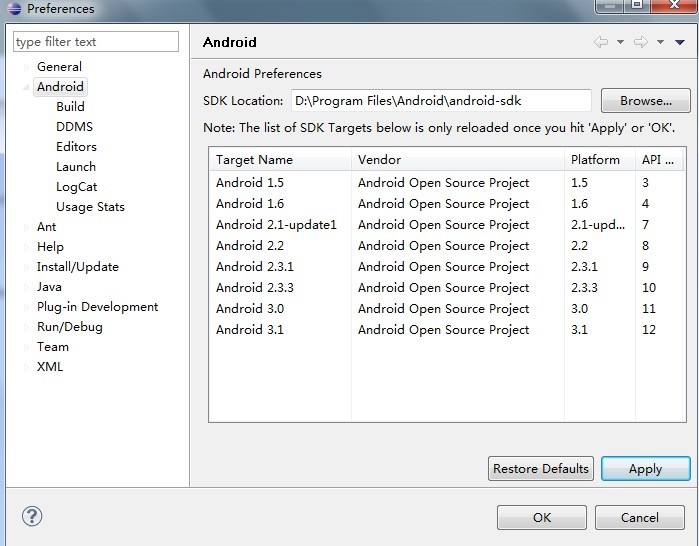Expand the Install/Update tree node
This screenshot has width=699, height=546.
point(26,267)
